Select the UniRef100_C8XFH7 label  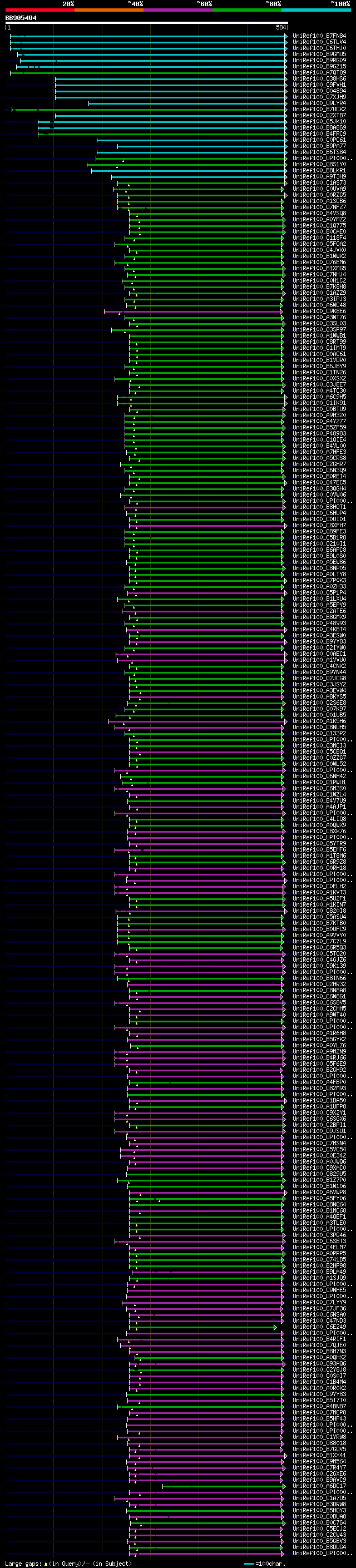319,525
